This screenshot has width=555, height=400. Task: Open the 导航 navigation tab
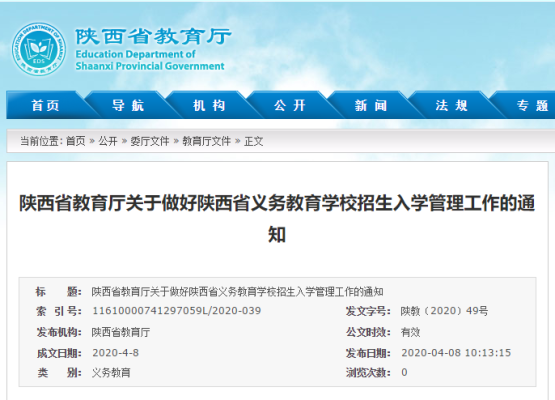[128, 105]
